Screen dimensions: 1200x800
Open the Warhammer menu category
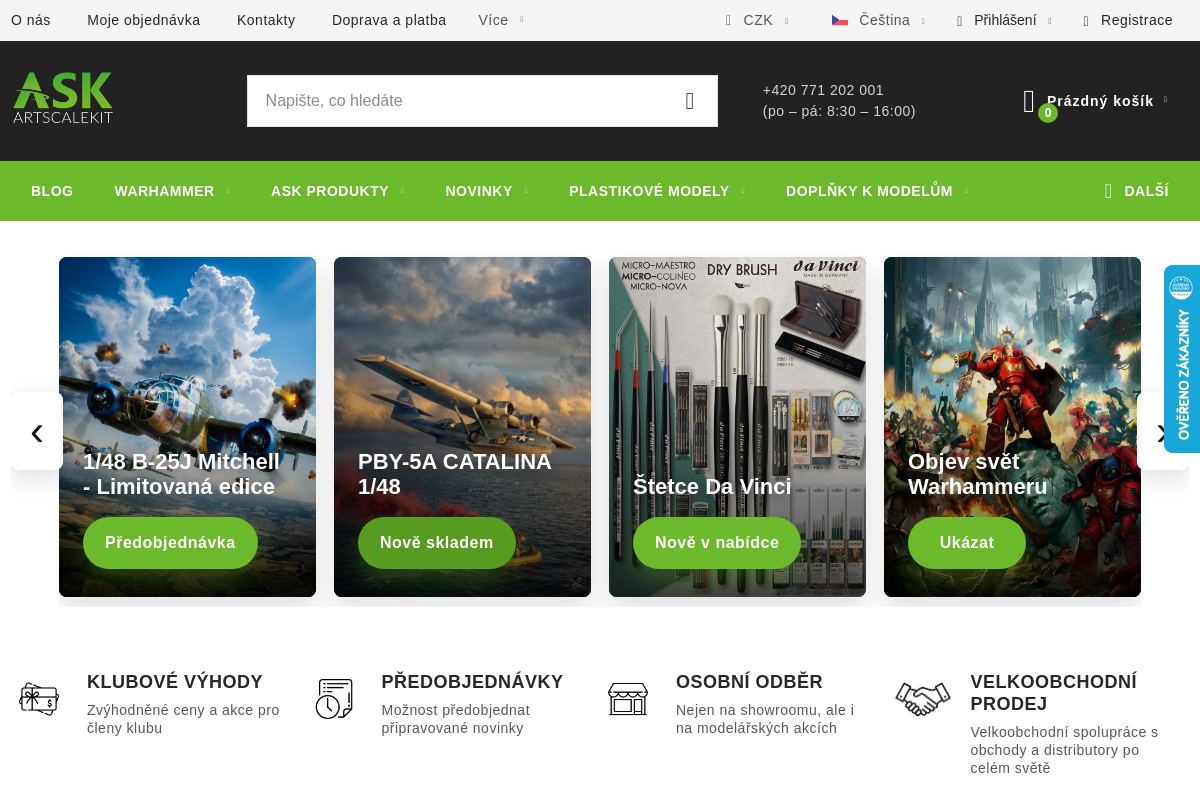(172, 191)
